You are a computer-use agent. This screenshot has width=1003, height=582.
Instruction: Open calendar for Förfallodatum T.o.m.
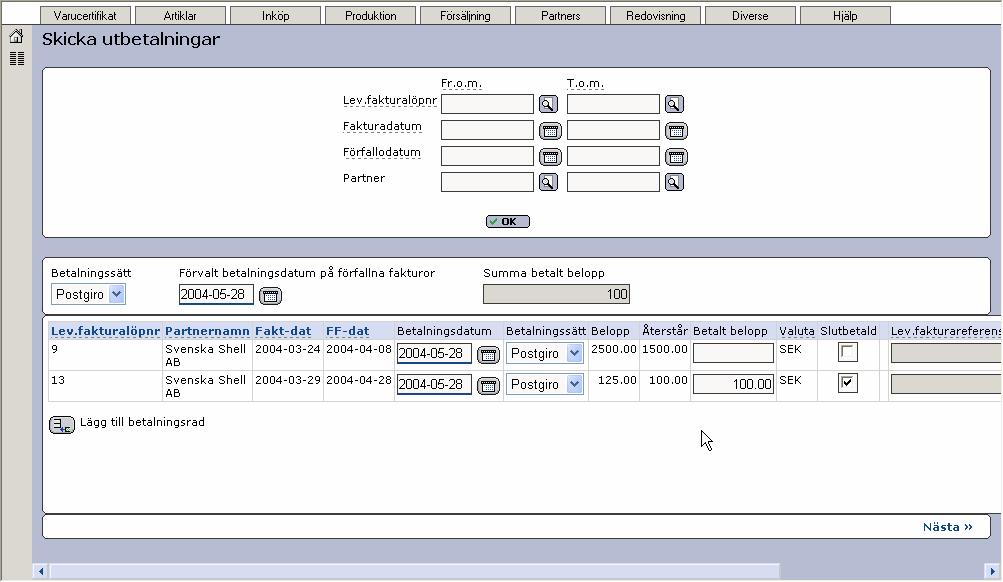click(x=676, y=157)
